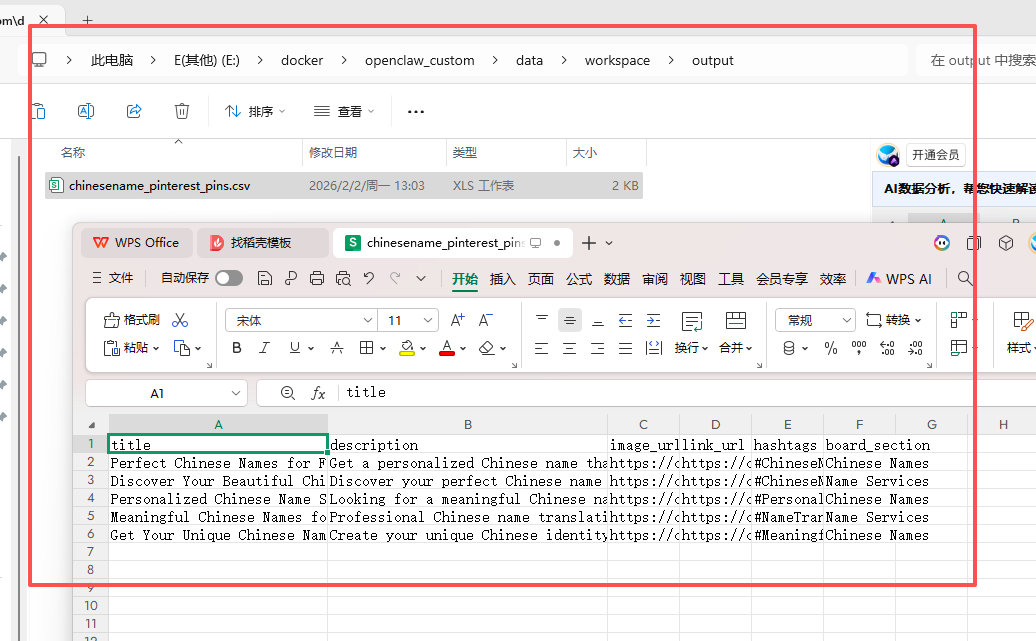Click the 开通会员 button
Screen dimensions: 1036x641
coord(935,155)
